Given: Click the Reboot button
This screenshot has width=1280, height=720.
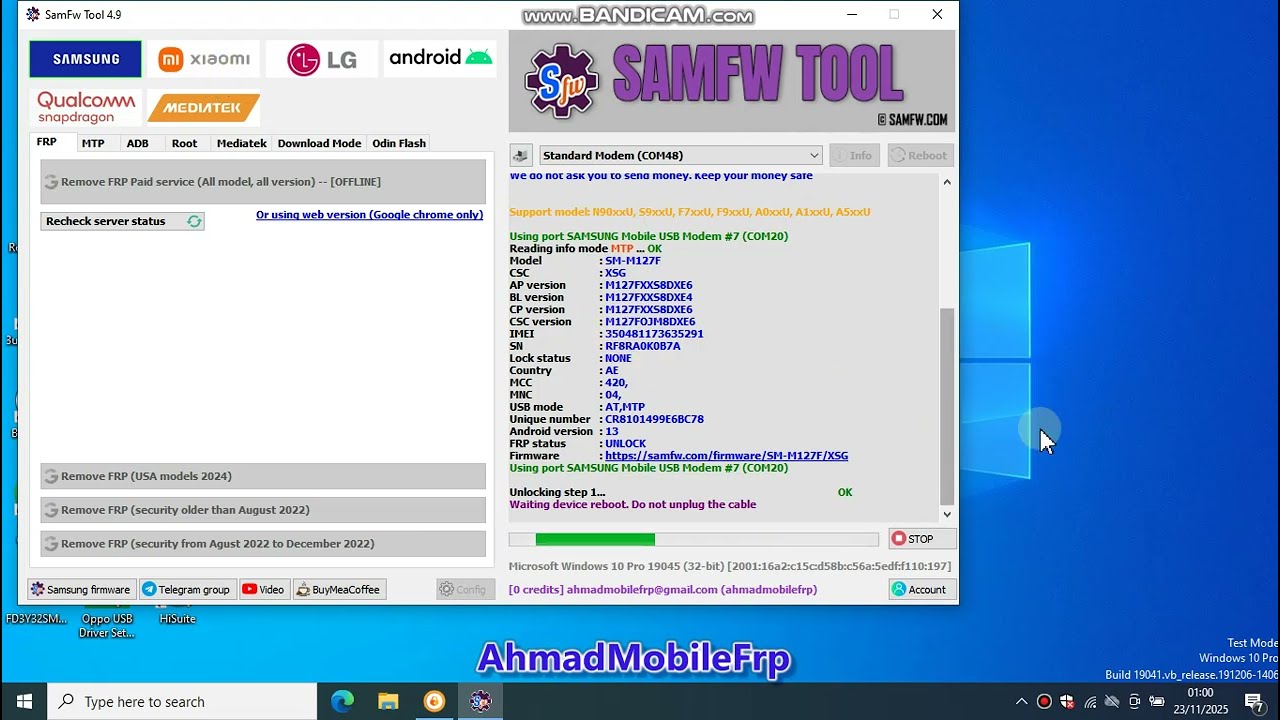Looking at the screenshot, I should [x=920, y=155].
